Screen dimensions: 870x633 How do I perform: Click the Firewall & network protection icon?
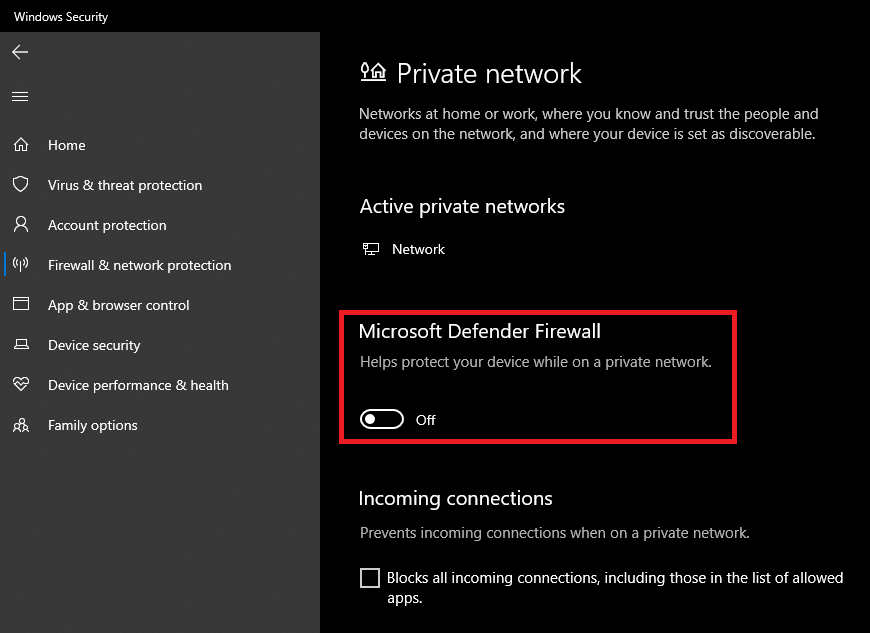[21, 265]
